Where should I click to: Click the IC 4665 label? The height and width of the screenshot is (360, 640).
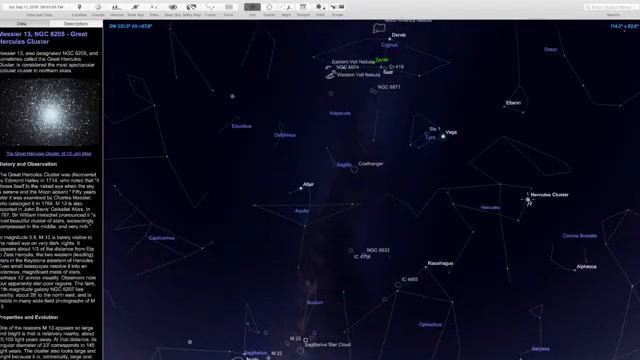[410, 280]
